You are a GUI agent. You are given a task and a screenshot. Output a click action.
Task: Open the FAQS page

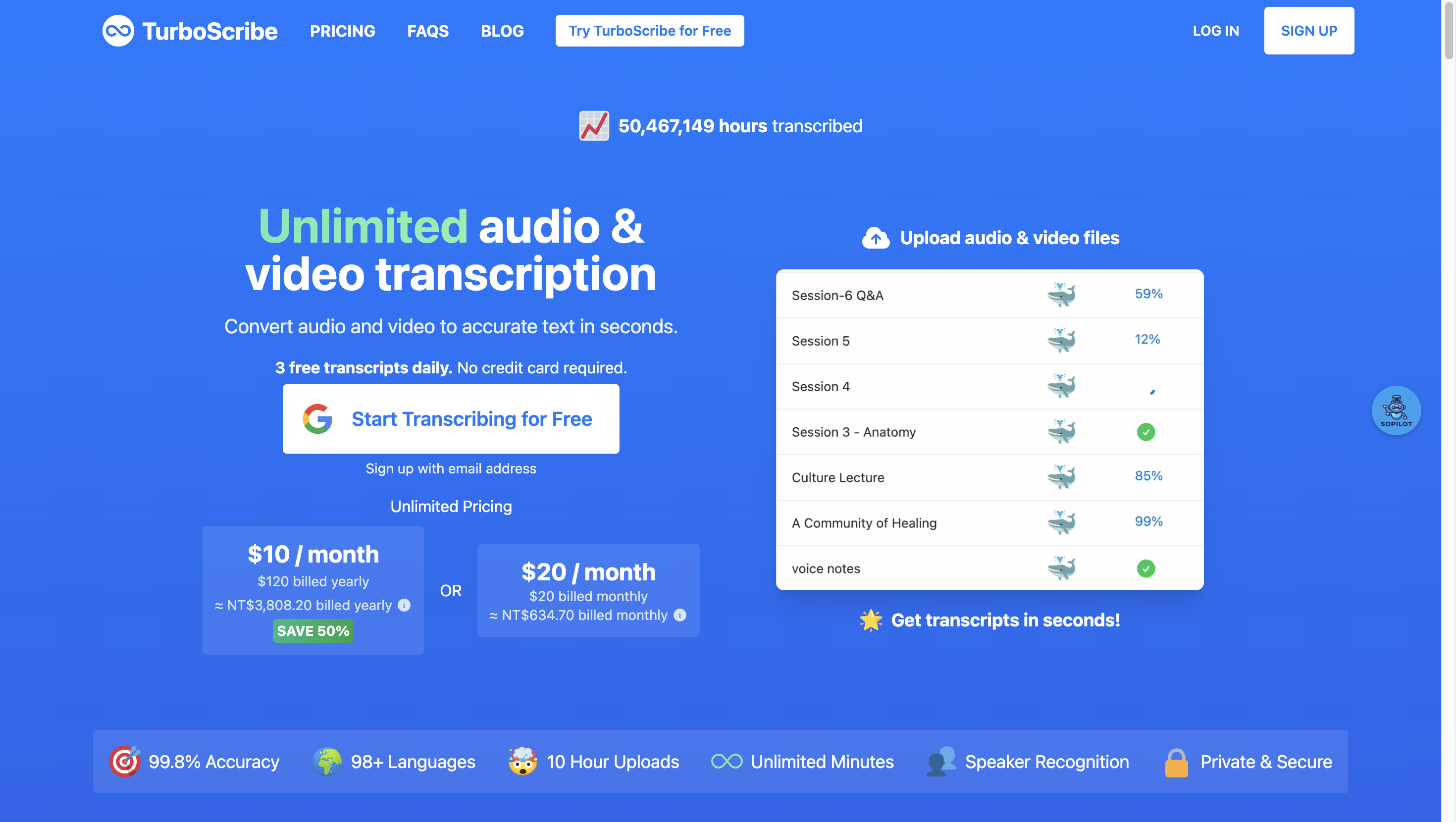[428, 31]
